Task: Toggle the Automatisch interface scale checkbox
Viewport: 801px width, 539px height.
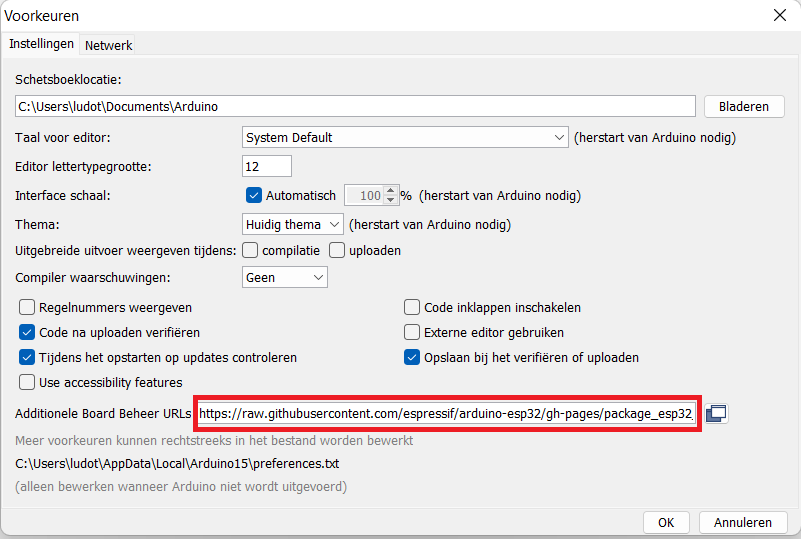Action: (x=254, y=195)
